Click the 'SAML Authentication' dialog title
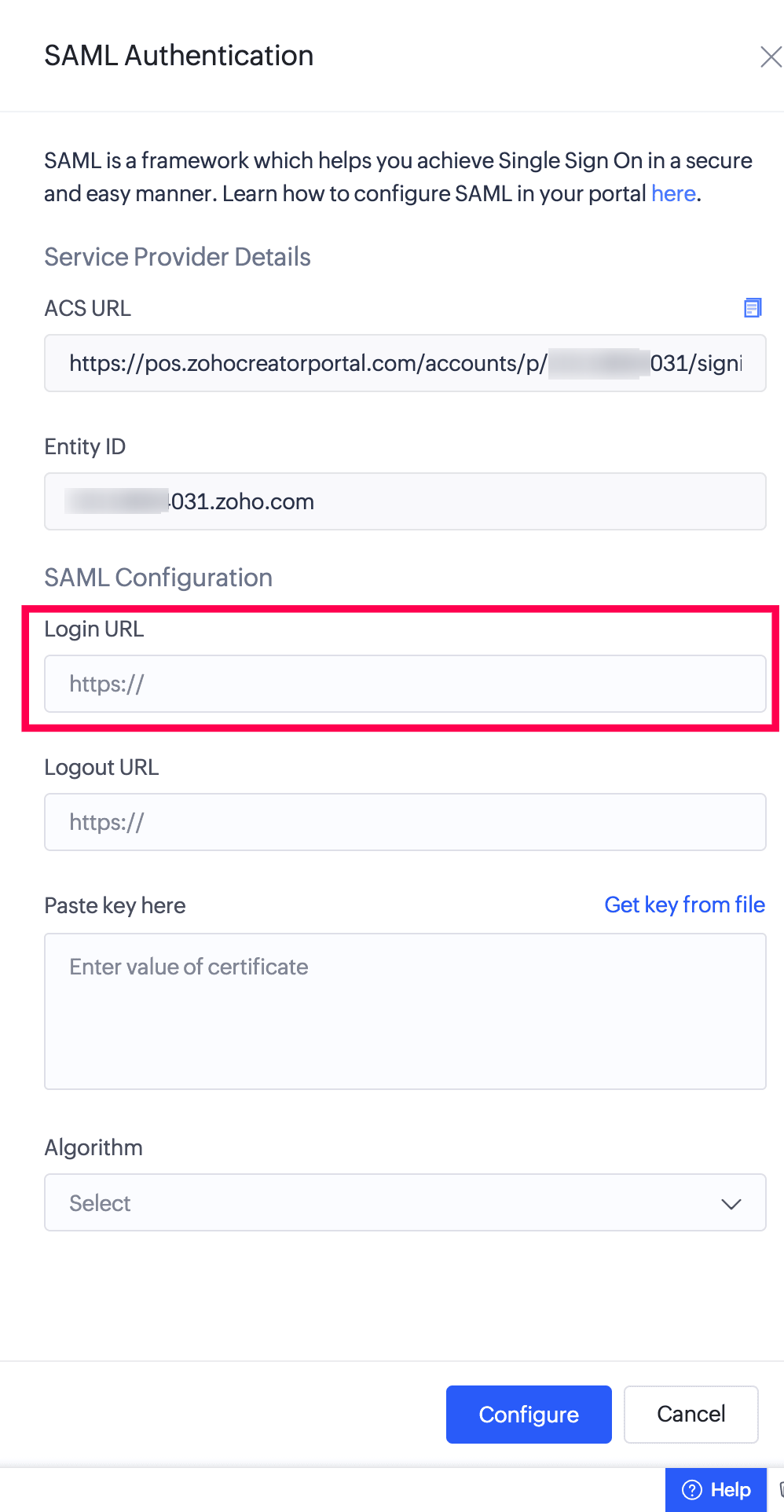 (x=179, y=56)
